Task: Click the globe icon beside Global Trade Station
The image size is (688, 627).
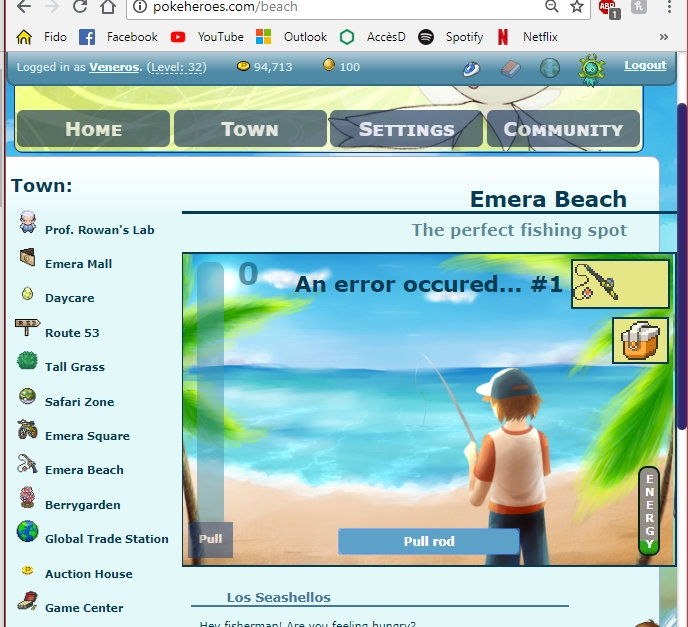Action: [x=27, y=531]
